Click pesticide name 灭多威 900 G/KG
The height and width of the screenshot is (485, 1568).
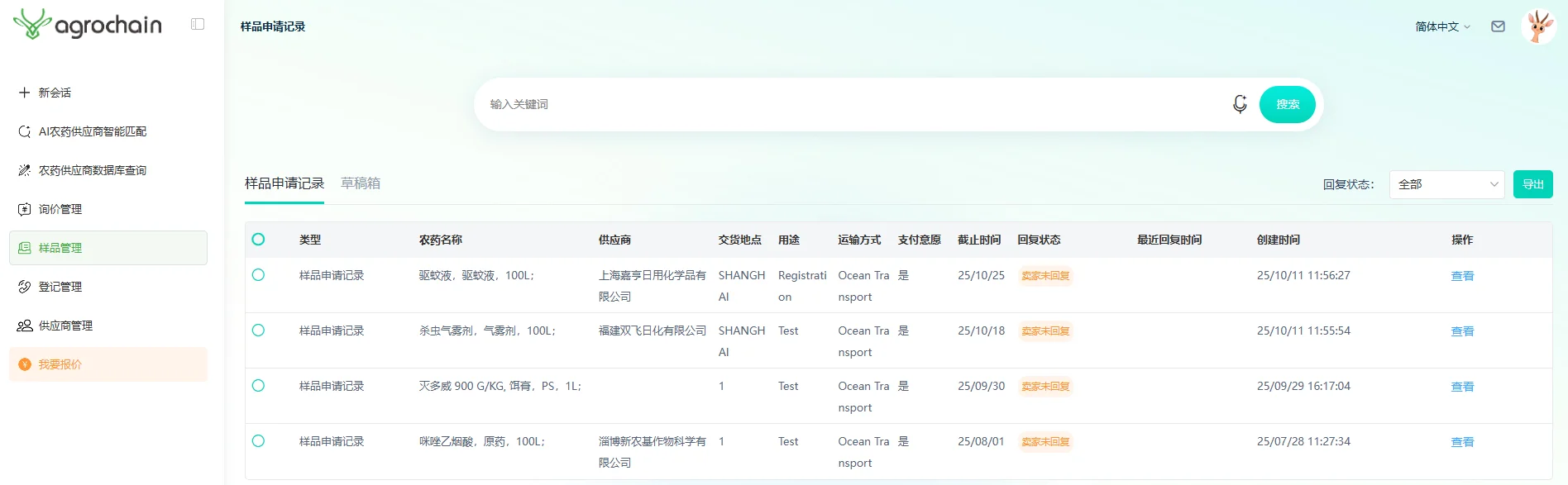pos(500,386)
